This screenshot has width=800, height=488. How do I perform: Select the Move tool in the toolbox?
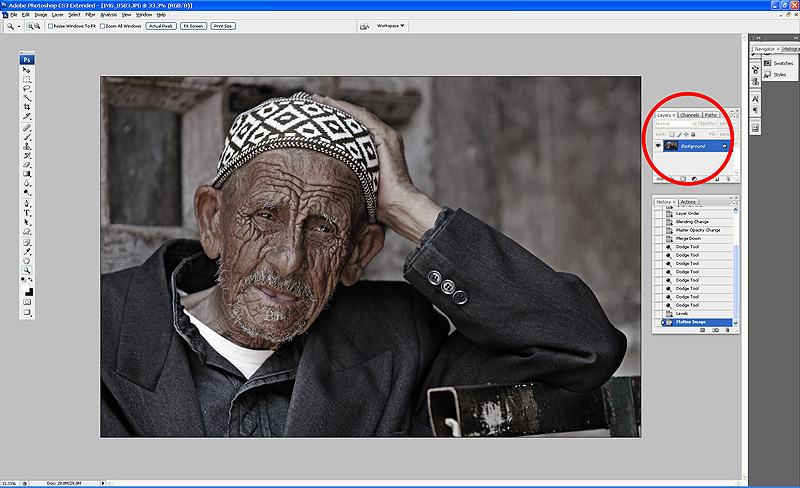click(x=27, y=71)
